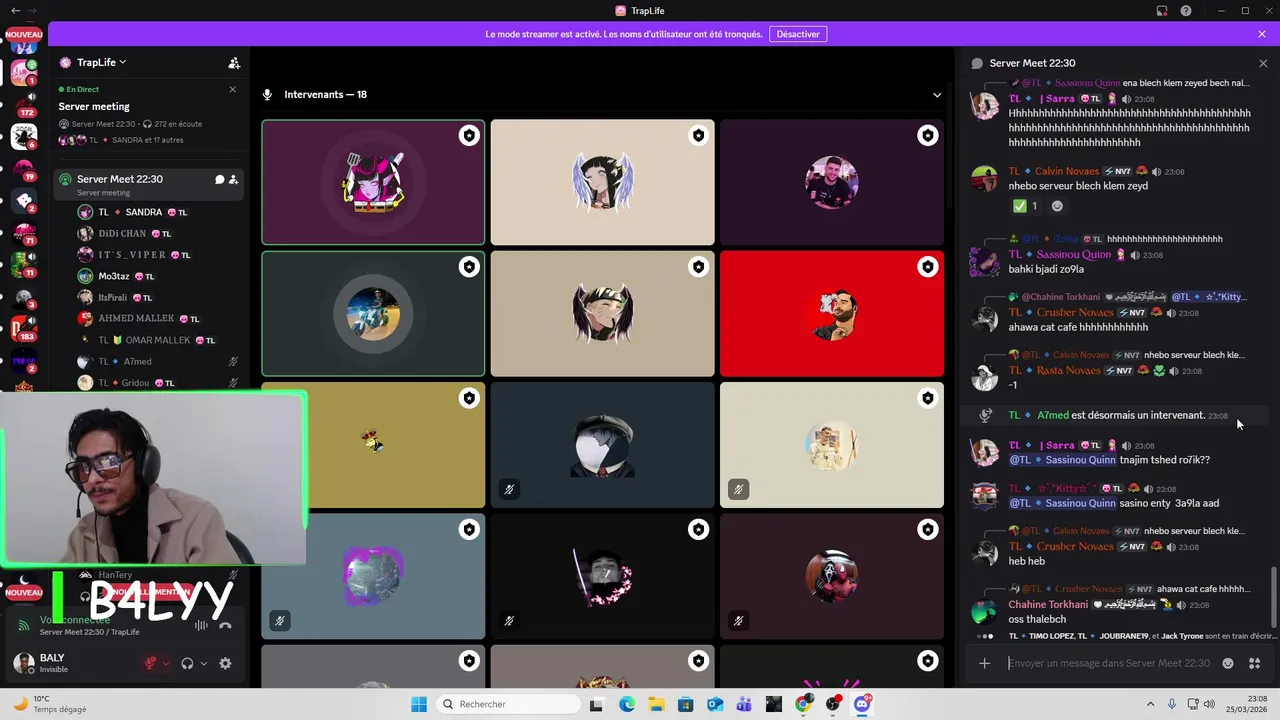
Task: Open chat bubble icon on Server Meet 22:30 channel
Action: click(x=219, y=180)
